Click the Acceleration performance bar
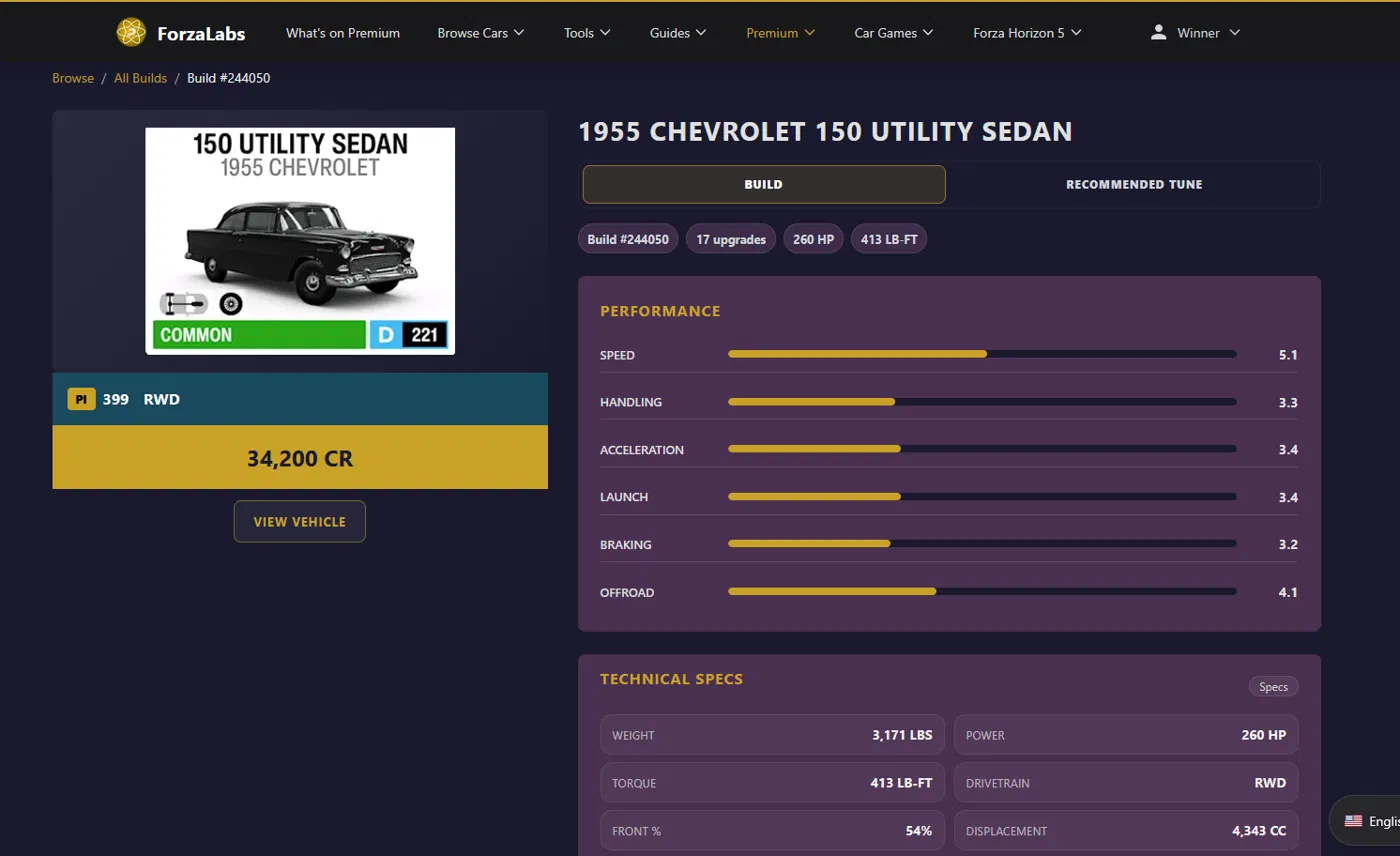Viewport: 1400px width, 856px height. [x=982, y=449]
